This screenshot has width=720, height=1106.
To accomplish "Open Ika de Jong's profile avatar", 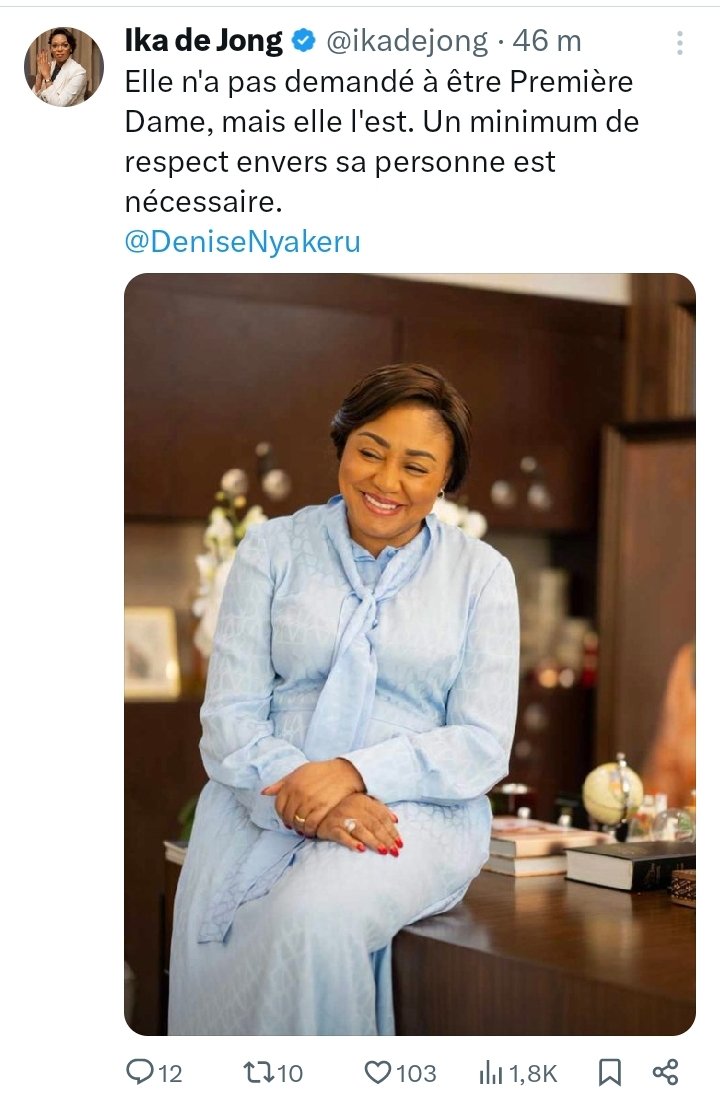I will click(x=63, y=67).
